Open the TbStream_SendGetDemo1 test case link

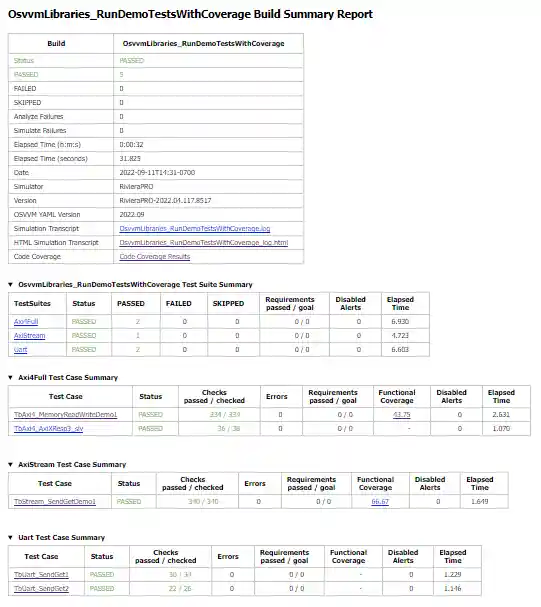[x=55, y=501]
